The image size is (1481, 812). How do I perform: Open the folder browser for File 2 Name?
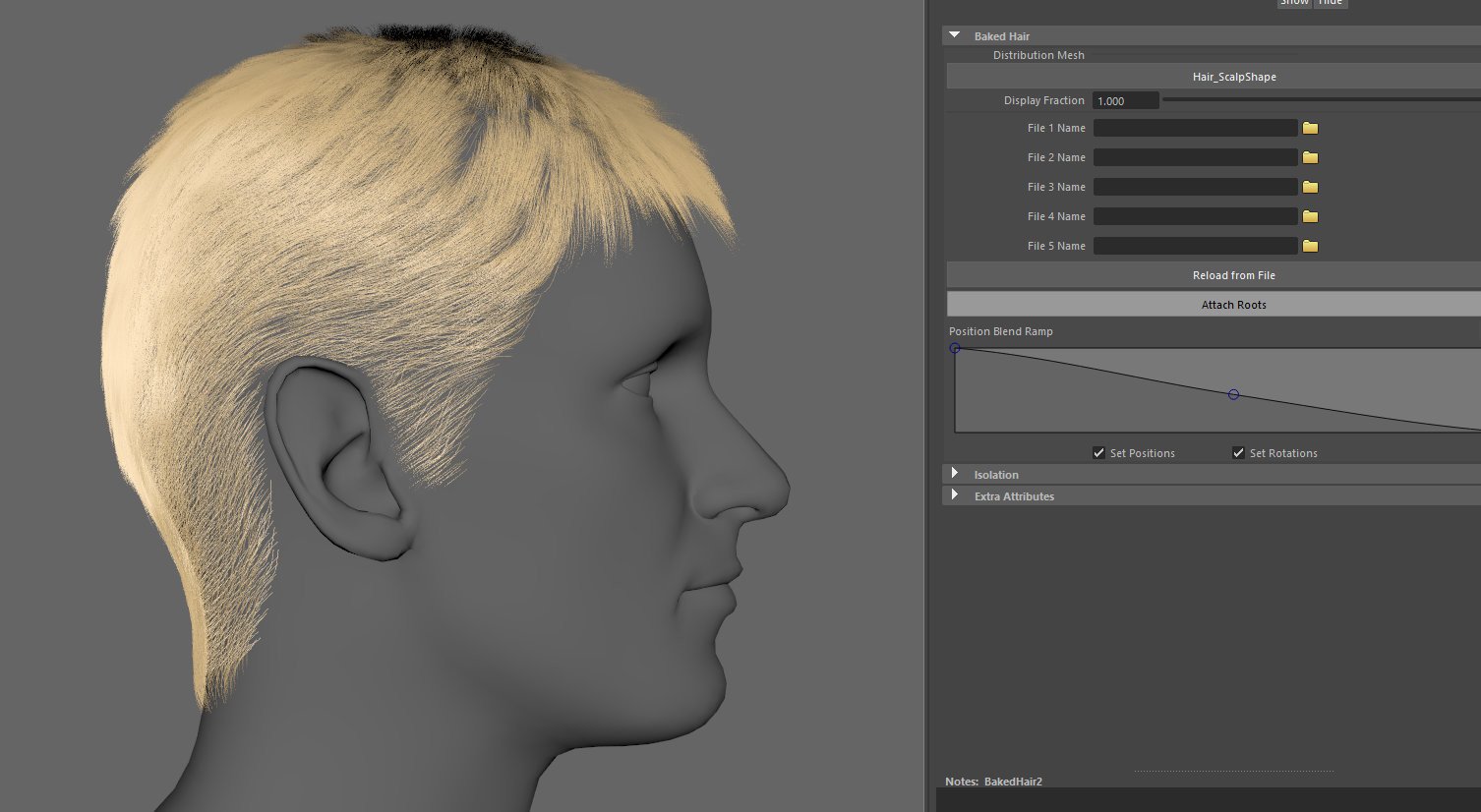[1310, 156]
